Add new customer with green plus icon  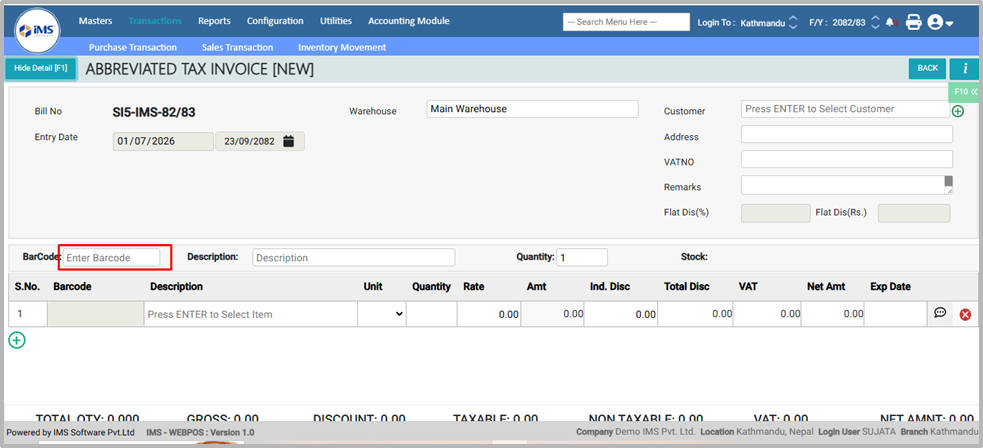(958, 111)
